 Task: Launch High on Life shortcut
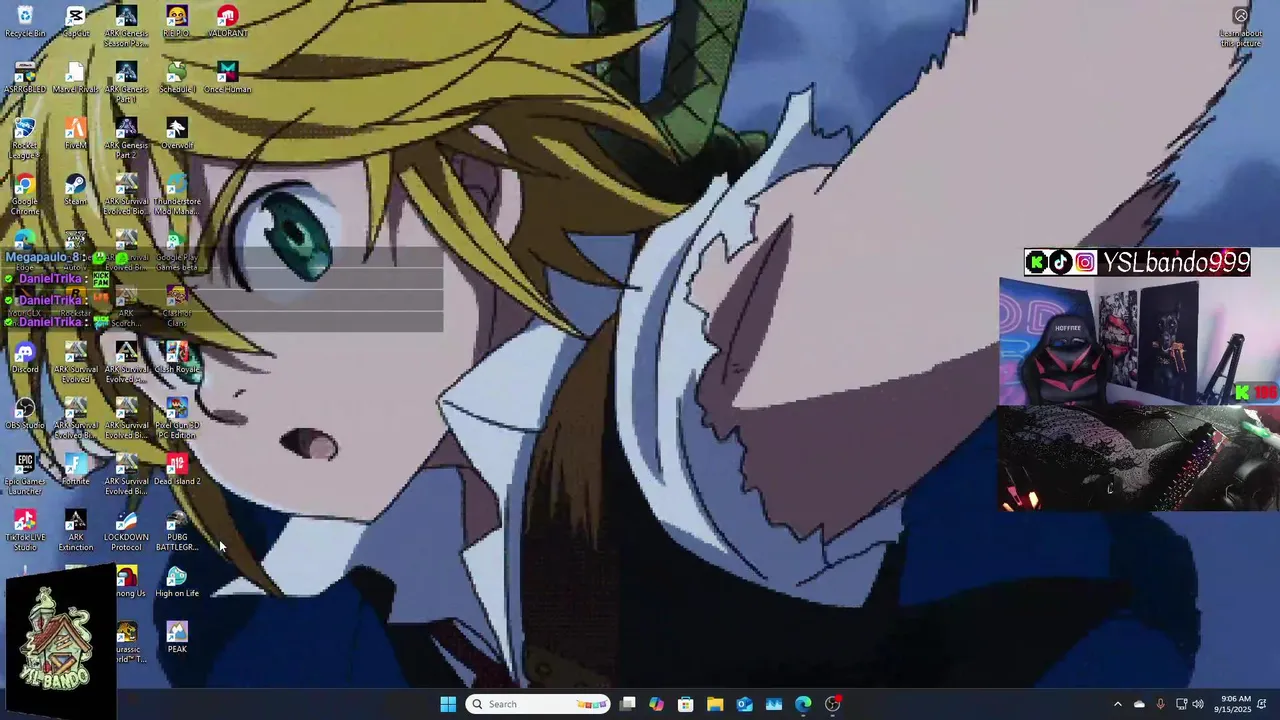pyautogui.click(x=177, y=581)
